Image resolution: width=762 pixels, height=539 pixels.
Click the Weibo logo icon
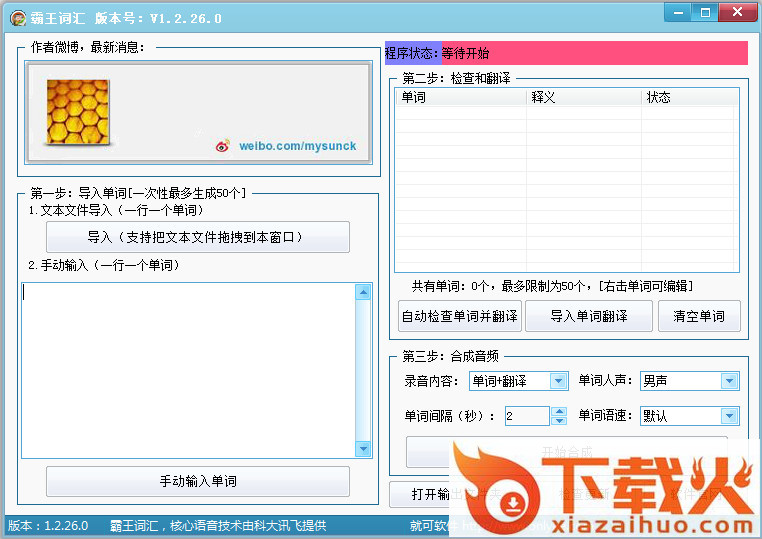pos(223,146)
